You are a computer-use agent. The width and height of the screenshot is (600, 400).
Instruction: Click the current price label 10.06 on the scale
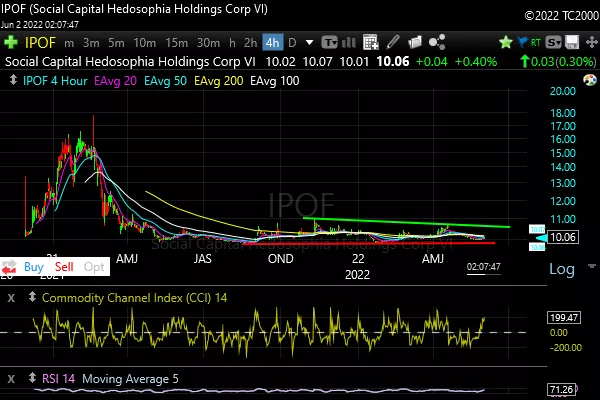tap(563, 237)
